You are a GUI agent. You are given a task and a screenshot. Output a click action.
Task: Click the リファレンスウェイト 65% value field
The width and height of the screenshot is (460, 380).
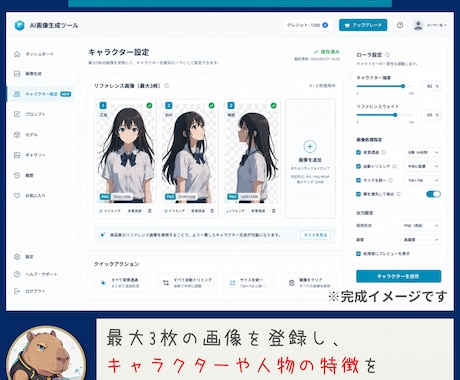pyautogui.click(x=431, y=115)
